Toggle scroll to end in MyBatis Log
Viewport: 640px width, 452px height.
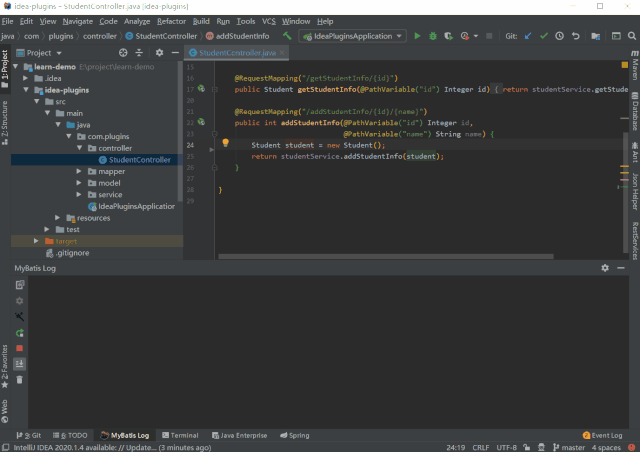pos(19,364)
